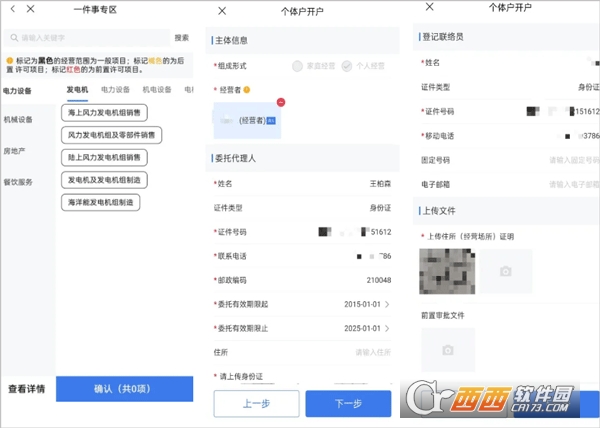Click the 住所 address input
600x428 pixels.
[x=302, y=353]
